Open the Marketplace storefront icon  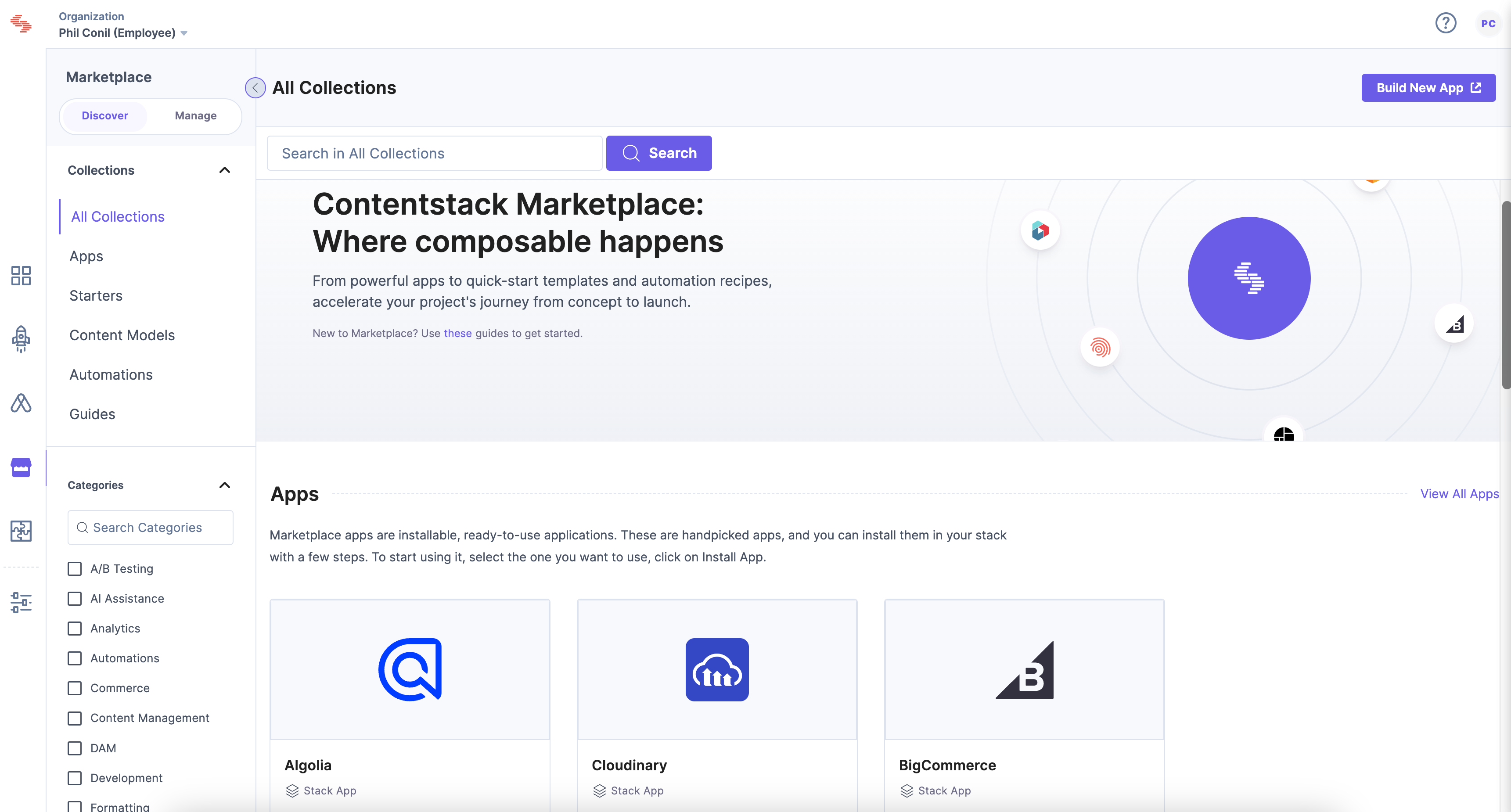coord(21,467)
